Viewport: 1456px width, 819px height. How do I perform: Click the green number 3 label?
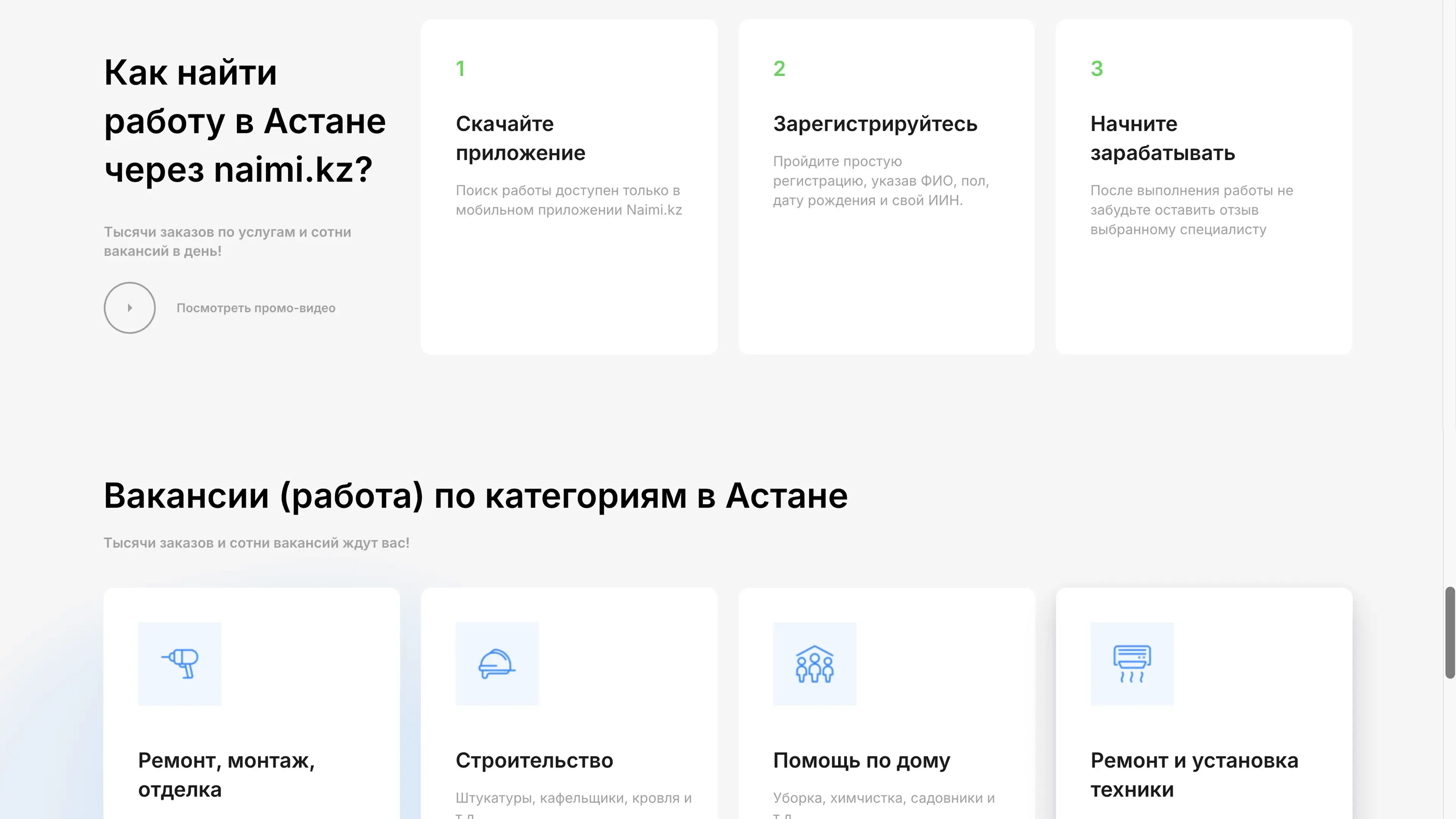pos(1097,68)
